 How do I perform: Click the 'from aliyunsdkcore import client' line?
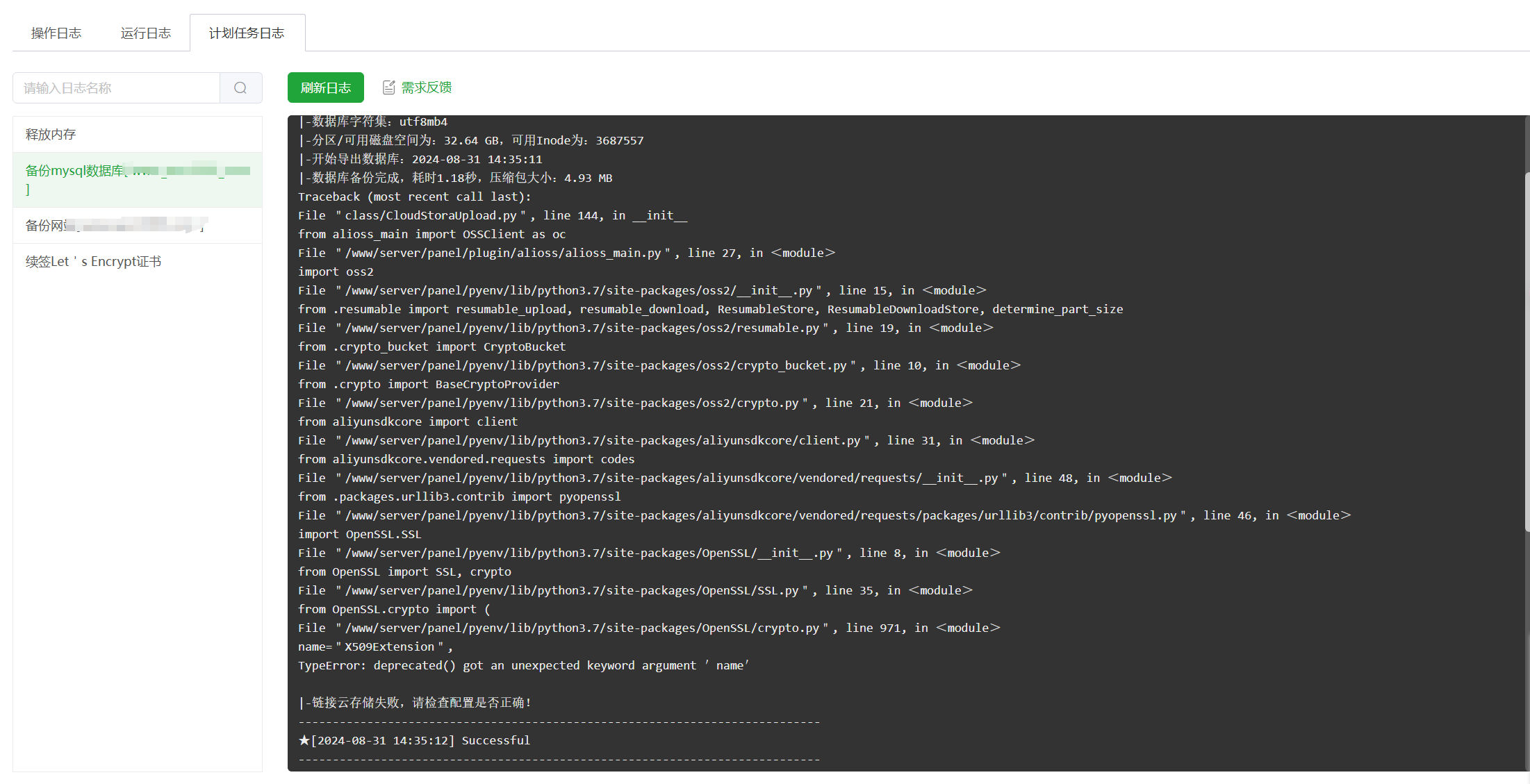[408, 422]
